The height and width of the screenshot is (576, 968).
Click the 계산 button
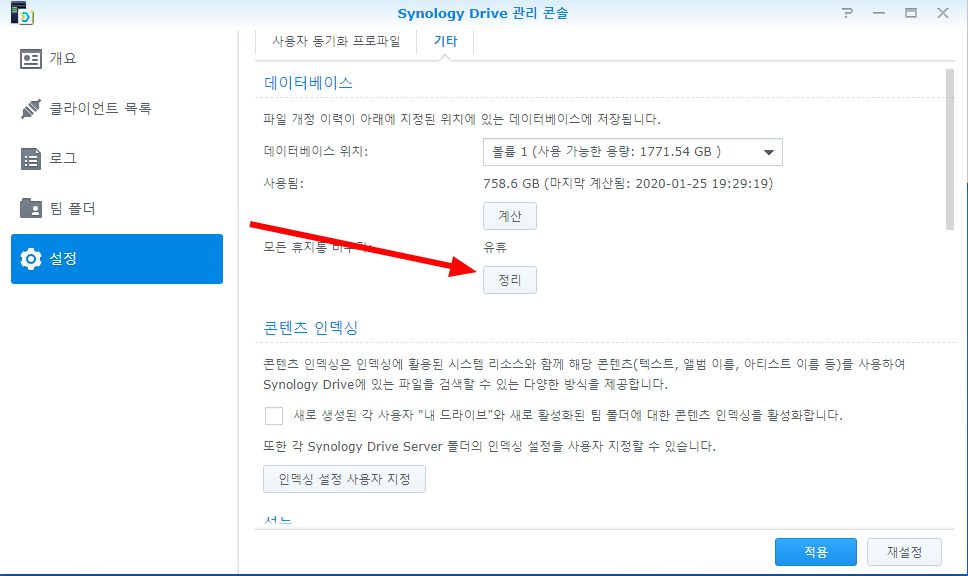tap(509, 216)
